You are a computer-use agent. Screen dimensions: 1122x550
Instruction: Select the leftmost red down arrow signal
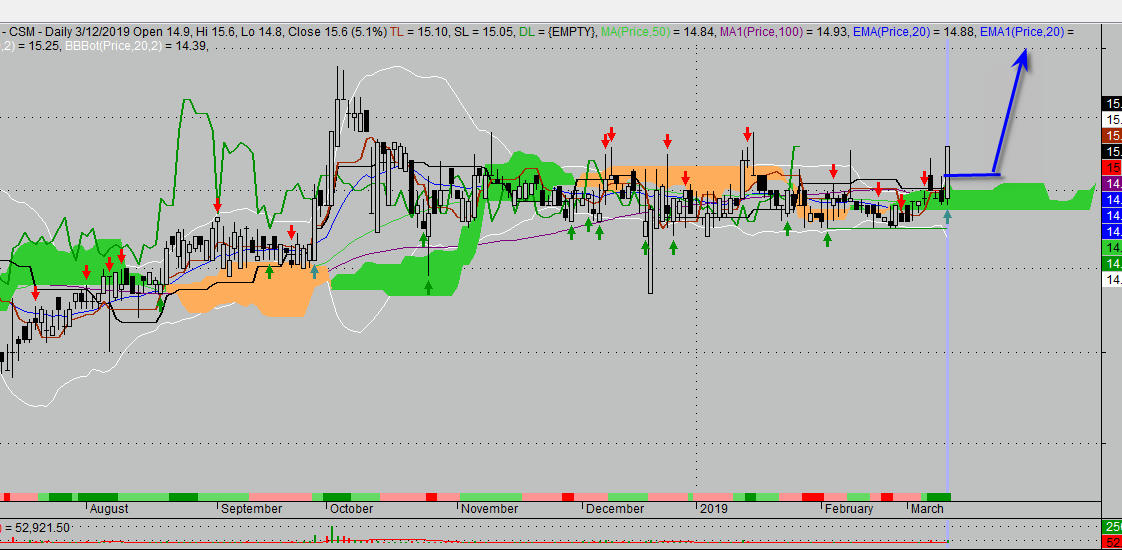click(x=36, y=292)
